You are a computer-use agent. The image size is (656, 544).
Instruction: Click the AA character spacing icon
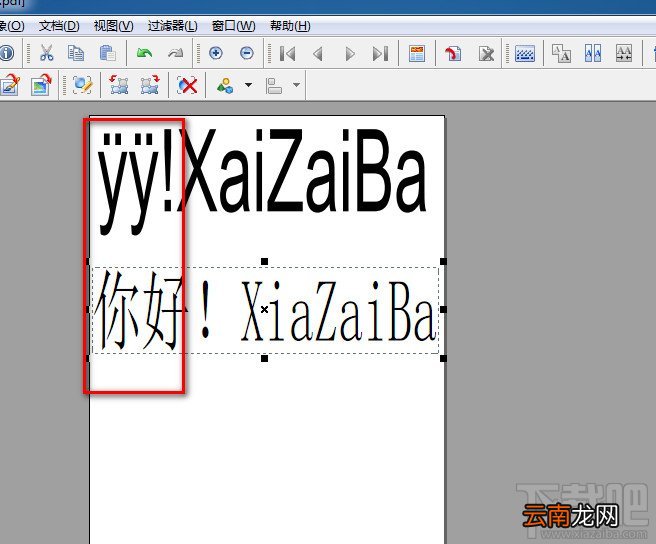pyautogui.click(x=624, y=53)
